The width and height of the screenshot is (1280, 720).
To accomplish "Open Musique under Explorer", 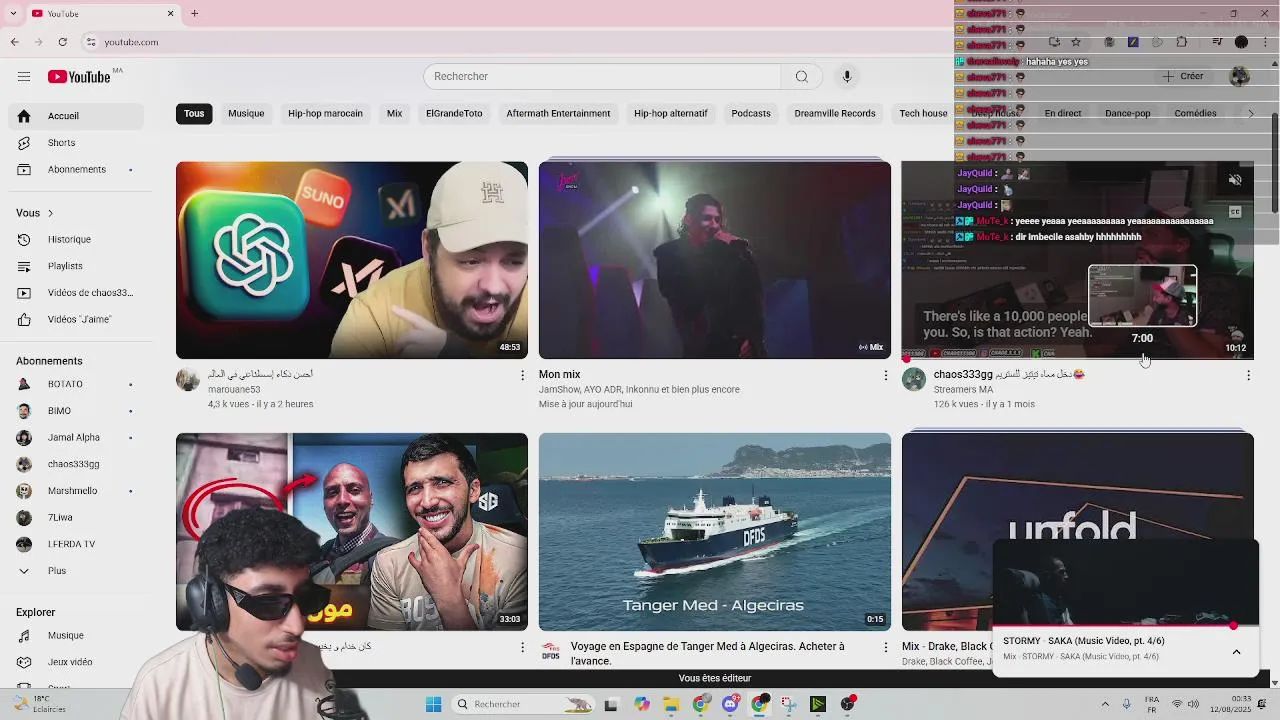I will 75,635.
